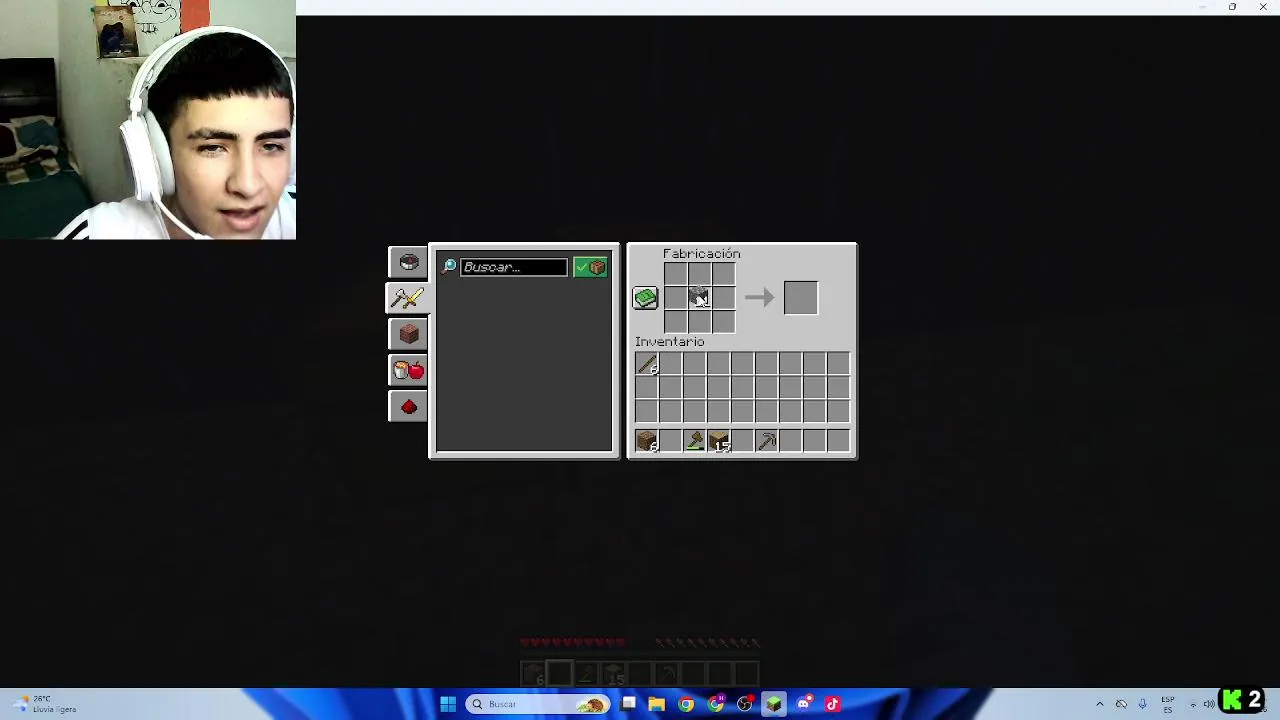This screenshot has height=720, width=1280.
Task: Select the building blocks recipe tab
Action: click(x=408, y=334)
